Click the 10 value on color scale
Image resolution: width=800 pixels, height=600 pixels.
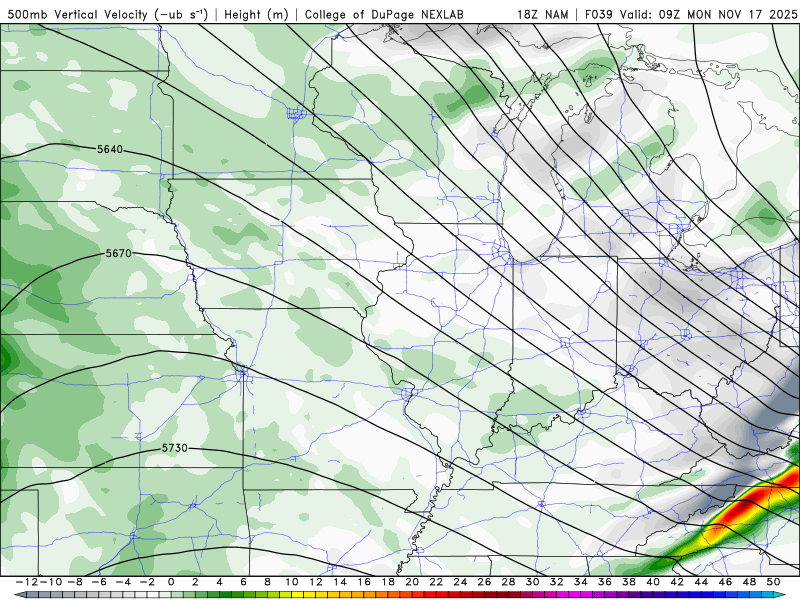click(x=291, y=582)
